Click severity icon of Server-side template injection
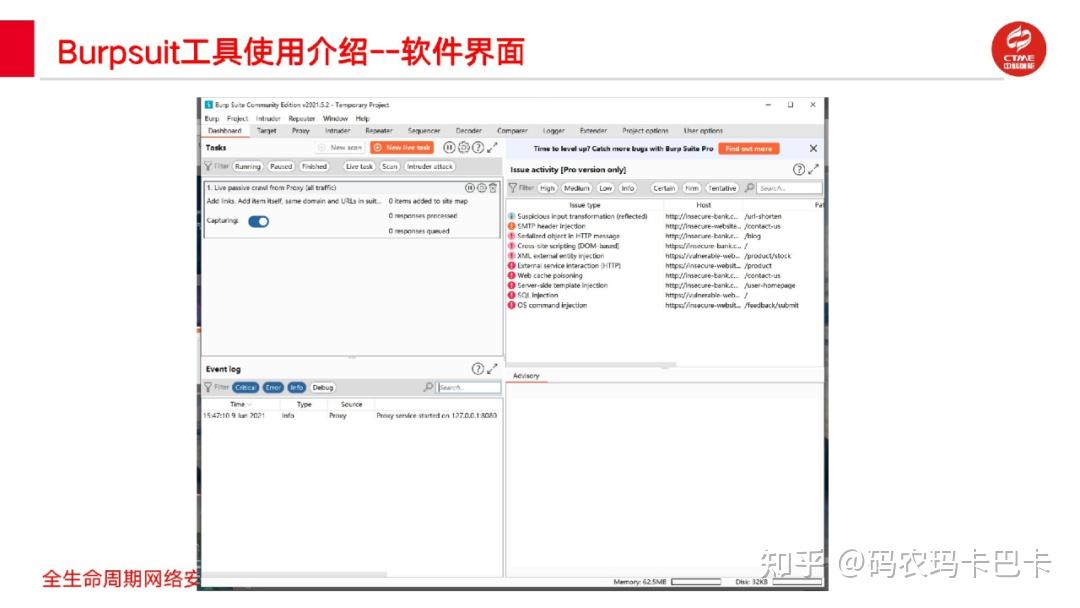1080x608 pixels. click(512, 285)
